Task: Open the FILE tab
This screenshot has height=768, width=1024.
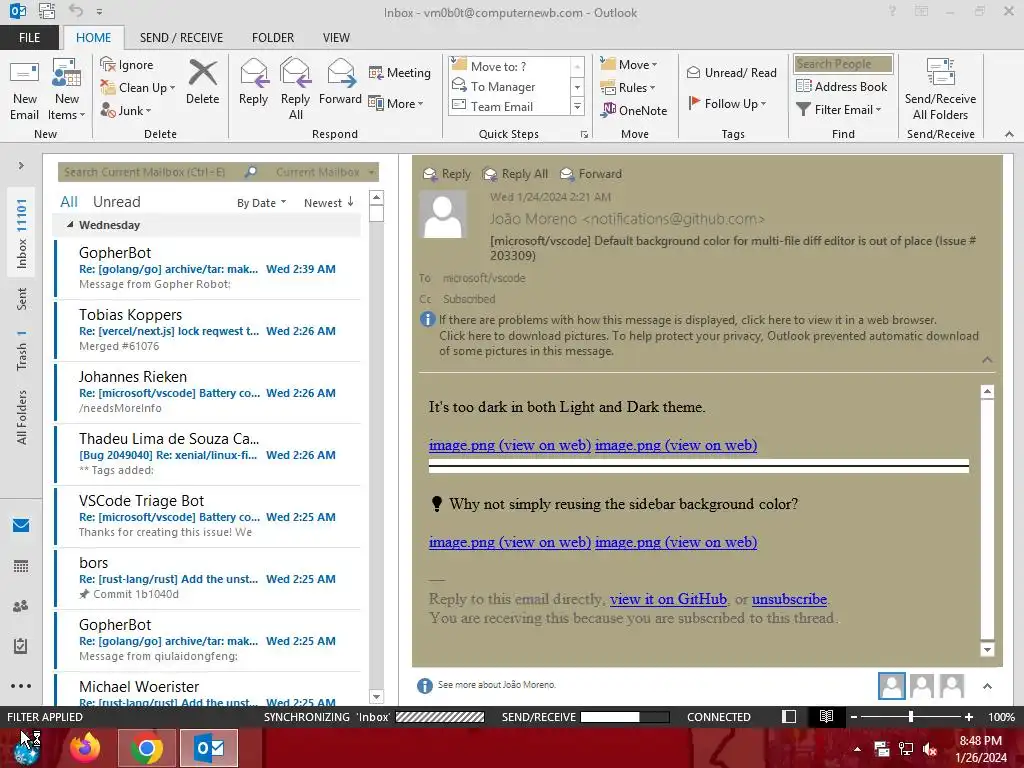Action: pos(29,37)
